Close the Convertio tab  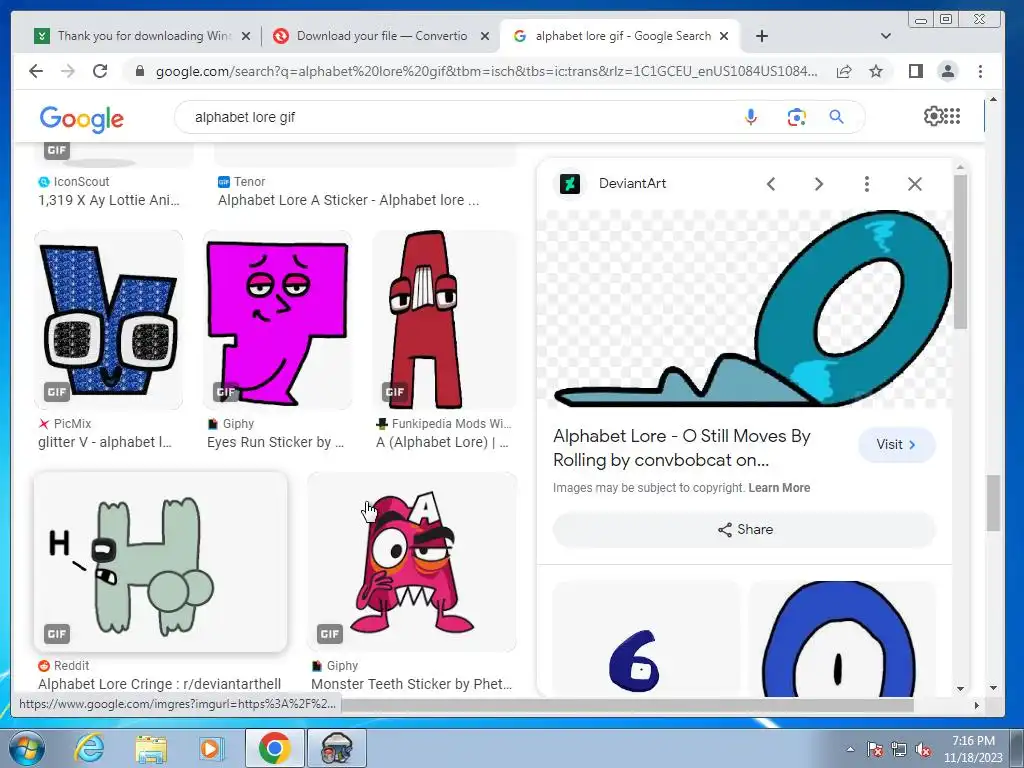click(x=485, y=37)
